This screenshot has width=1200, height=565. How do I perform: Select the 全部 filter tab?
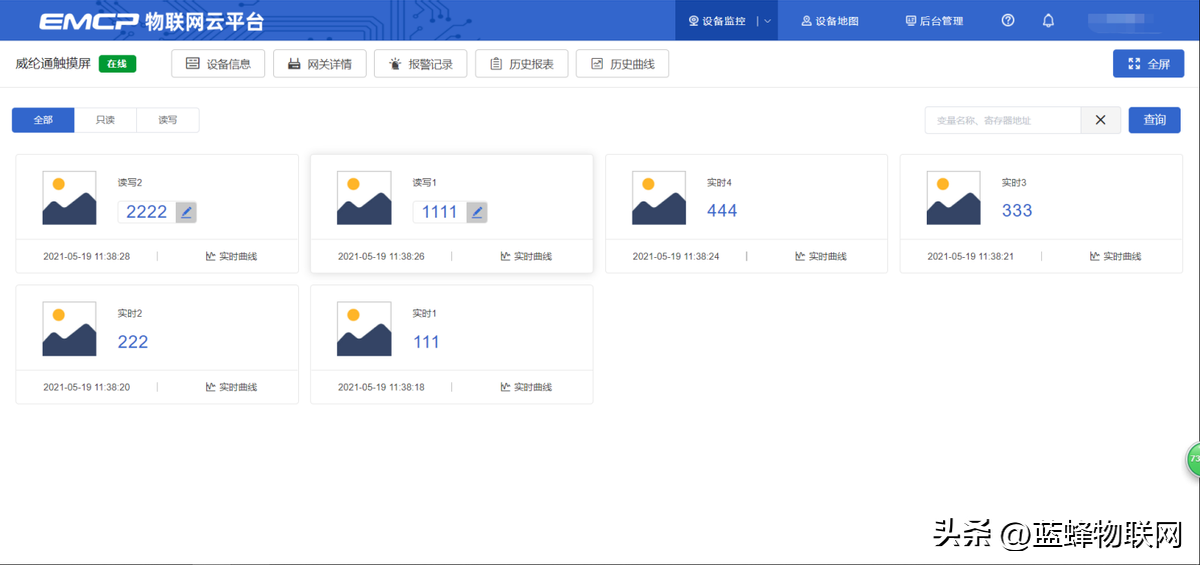[x=43, y=120]
